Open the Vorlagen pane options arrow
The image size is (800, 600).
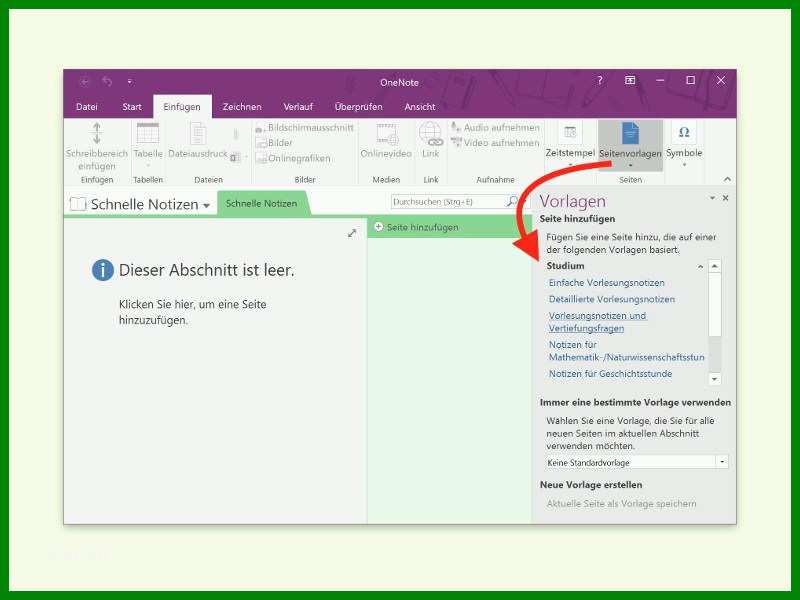click(712, 198)
